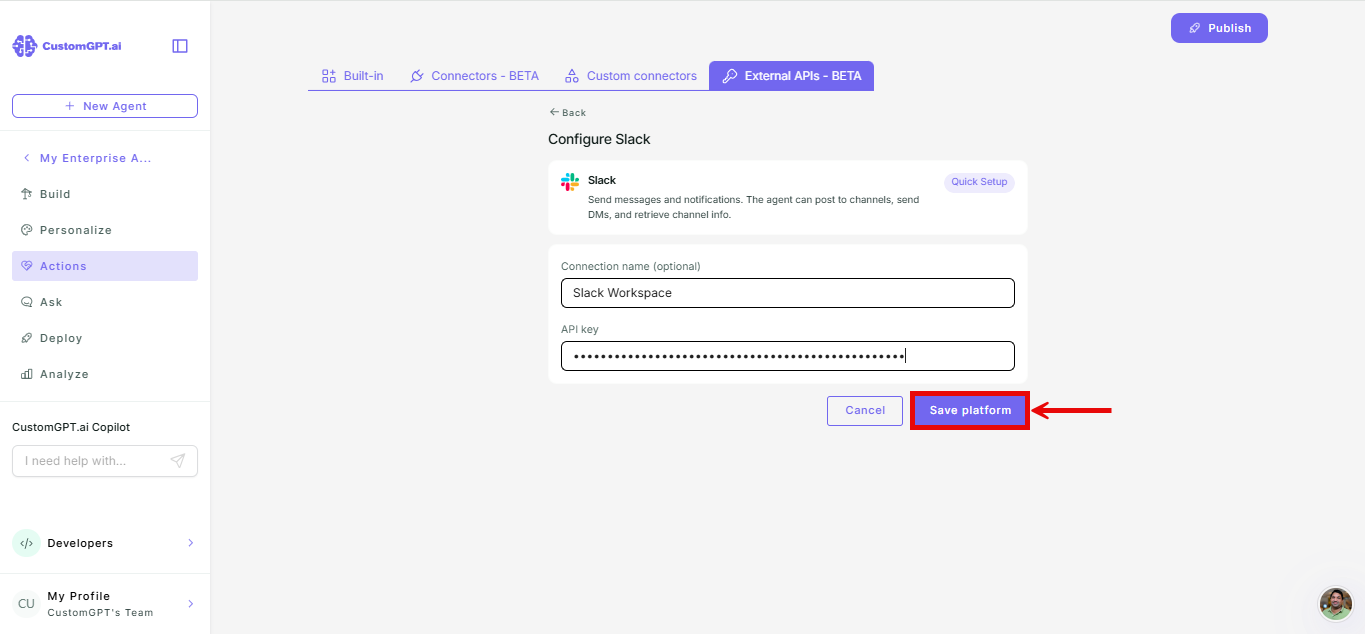Open Analyze in the sidebar

105,374
